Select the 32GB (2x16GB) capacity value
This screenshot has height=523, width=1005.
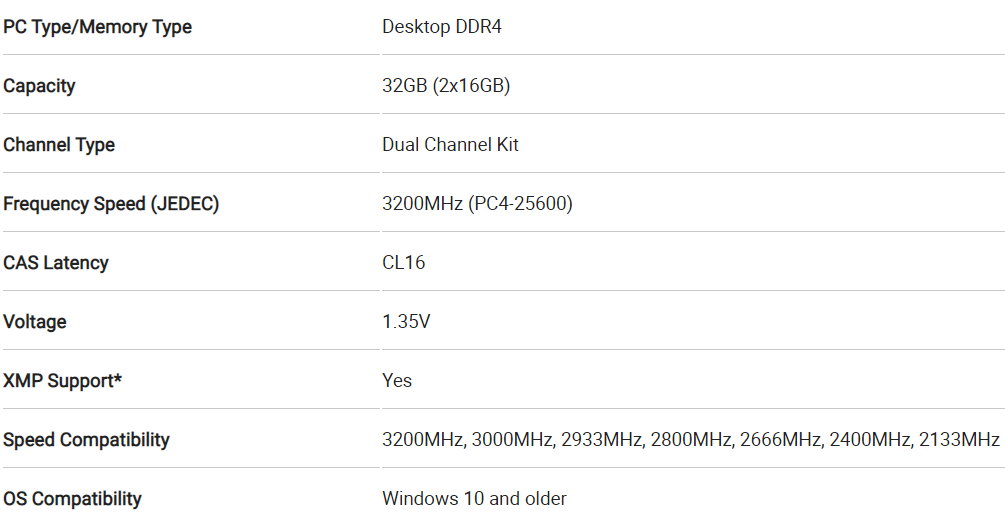(446, 86)
